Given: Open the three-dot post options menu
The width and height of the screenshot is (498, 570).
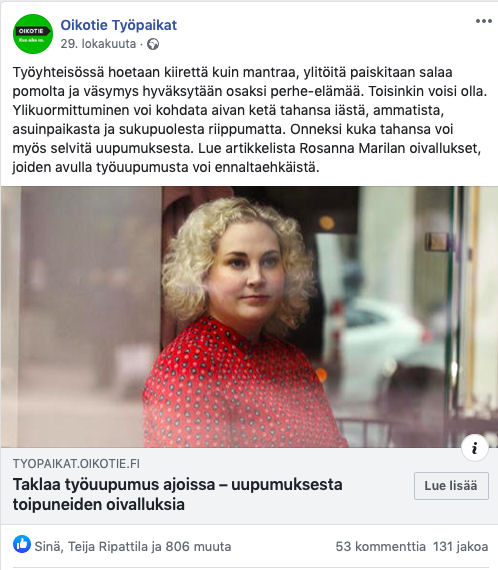Looking at the screenshot, I should 483,21.
